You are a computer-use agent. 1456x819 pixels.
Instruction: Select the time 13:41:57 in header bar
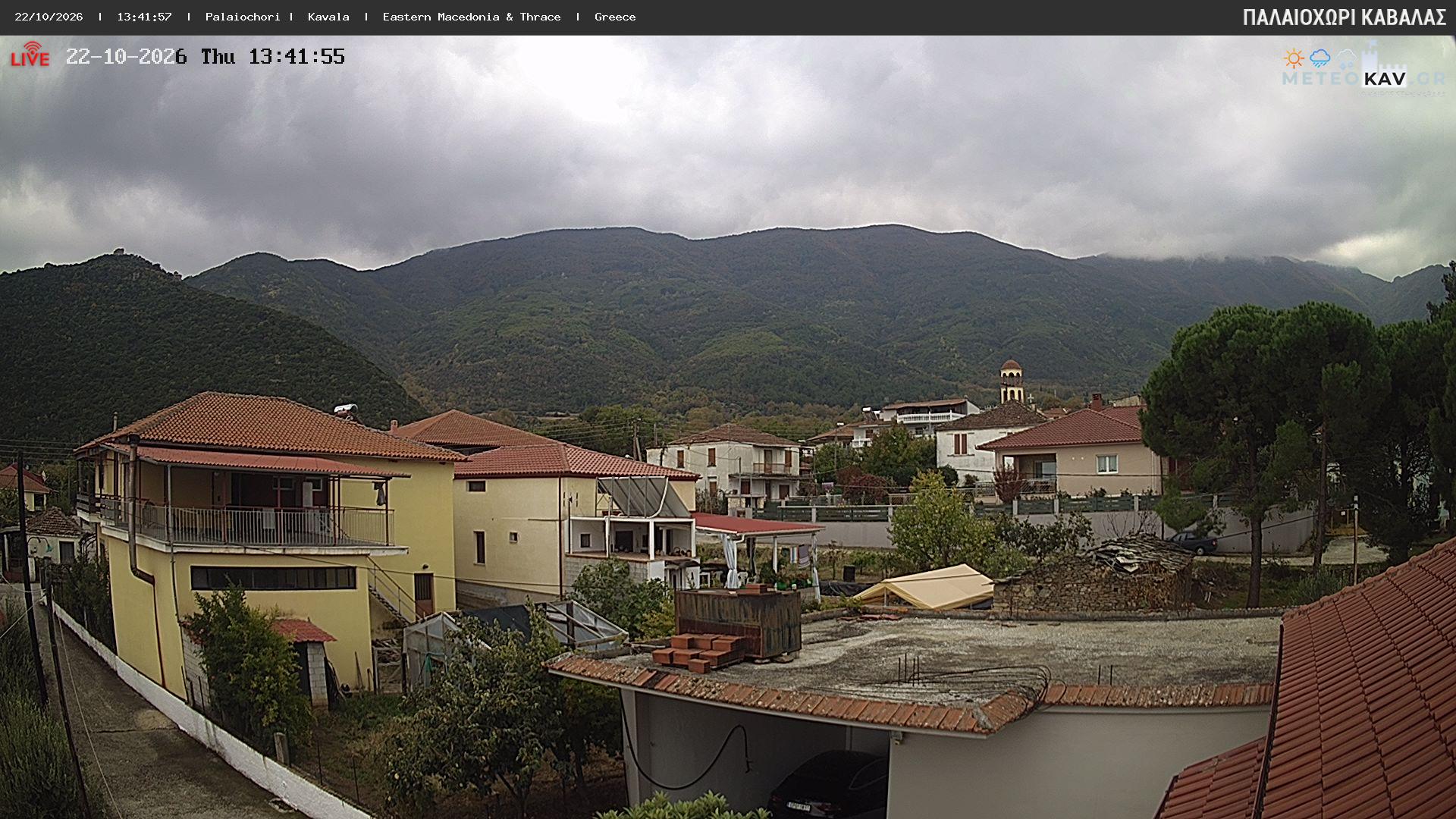coord(144,17)
